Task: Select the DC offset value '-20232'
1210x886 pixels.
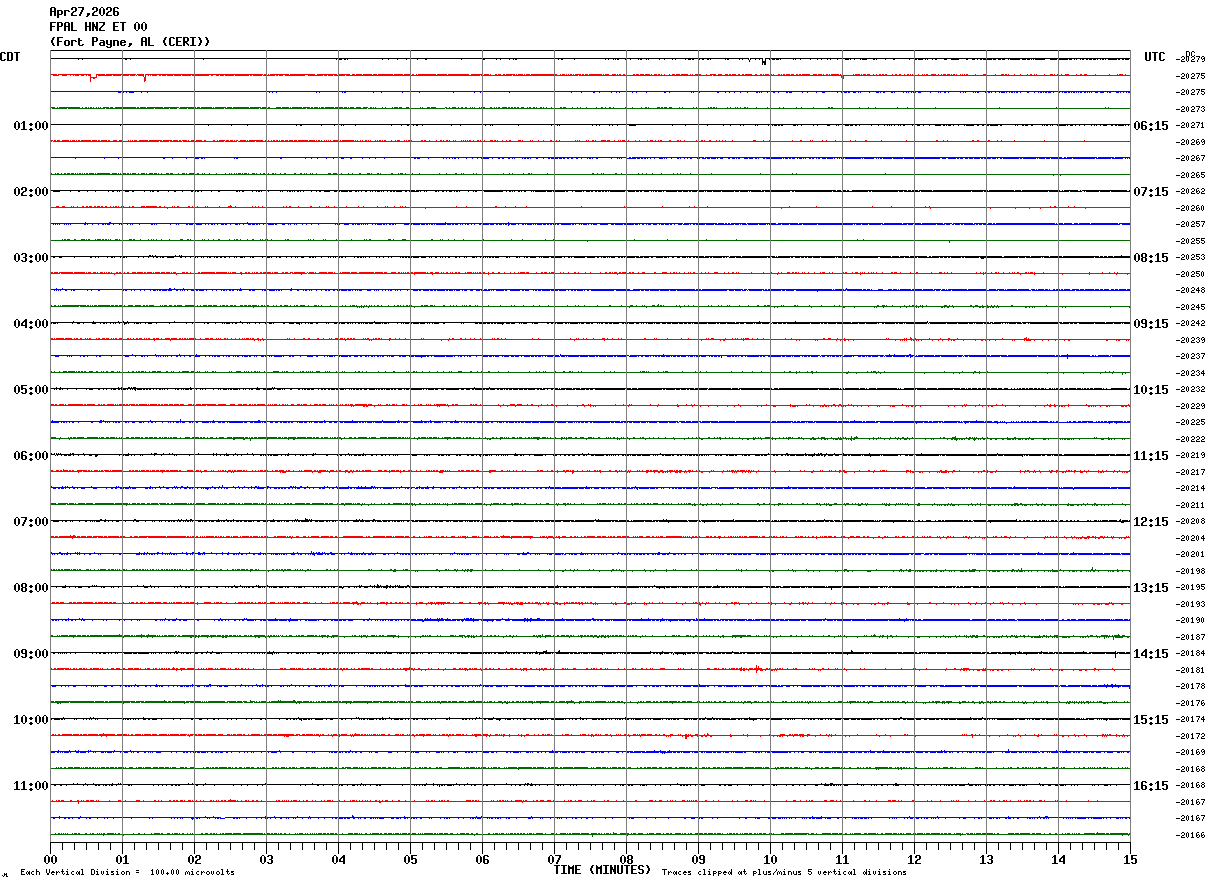Action: click(x=1190, y=389)
